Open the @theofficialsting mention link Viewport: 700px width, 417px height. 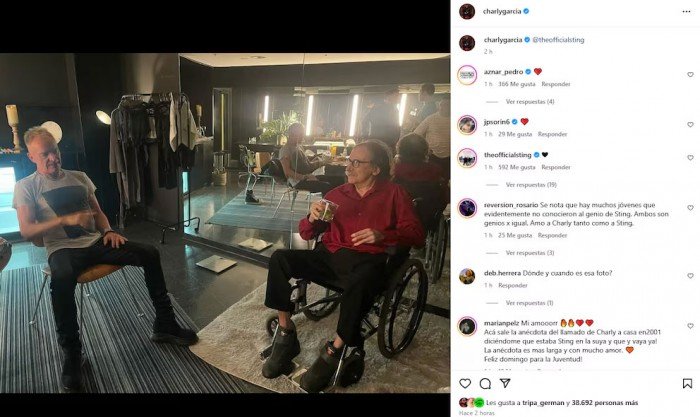[x=558, y=40]
